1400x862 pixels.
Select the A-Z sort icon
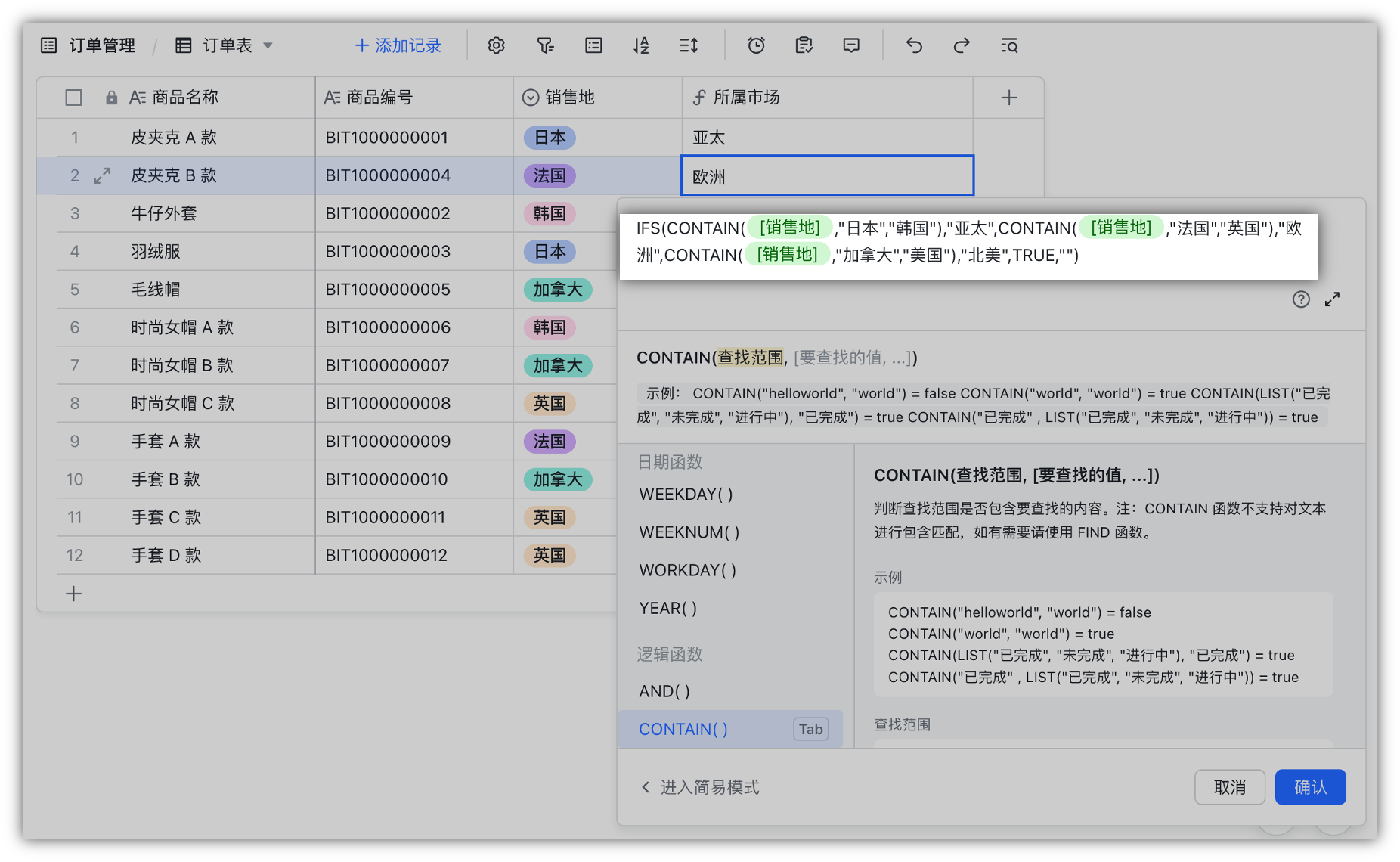(641, 45)
